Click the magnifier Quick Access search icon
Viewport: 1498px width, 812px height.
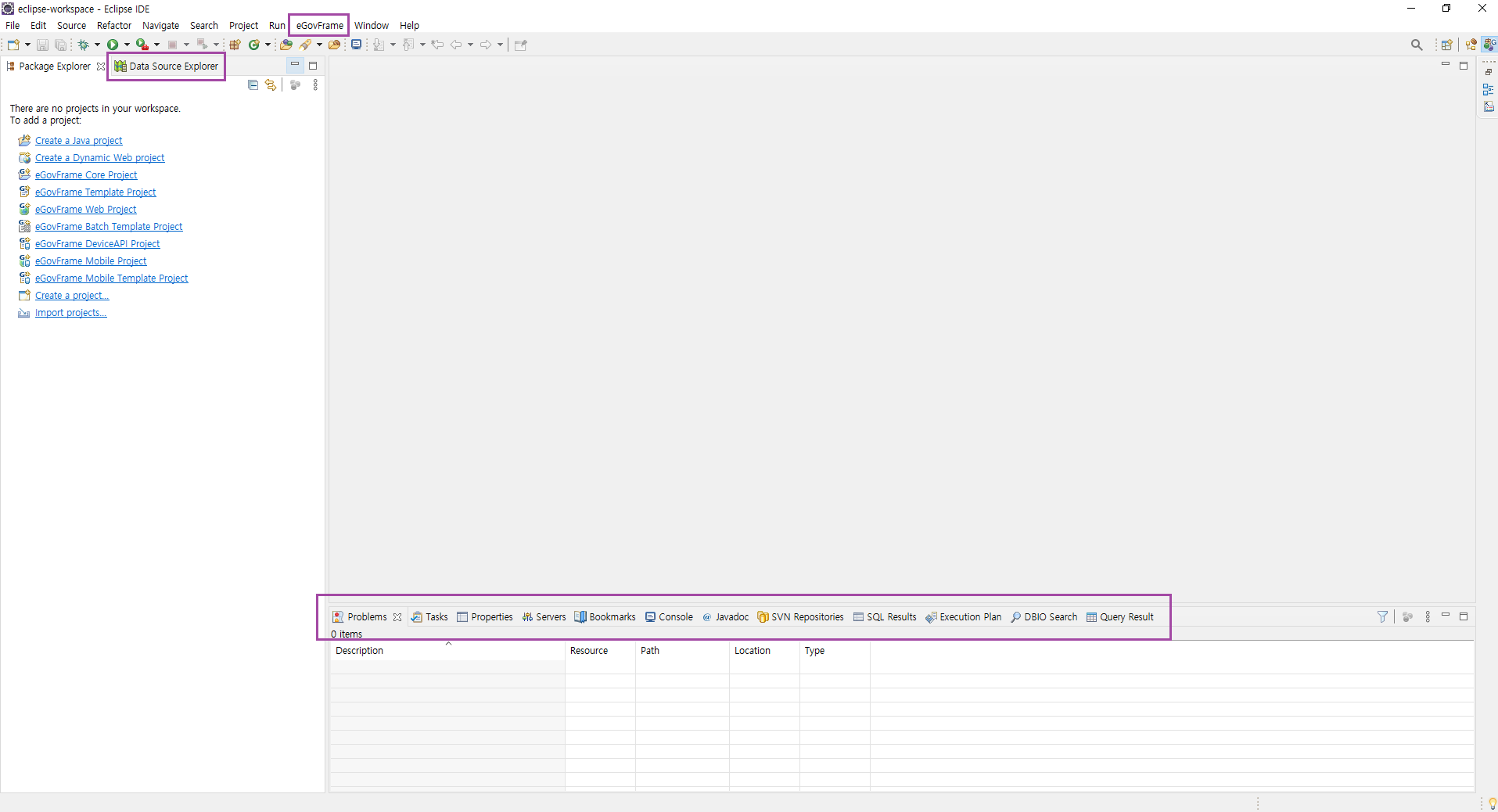pos(1417,45)
